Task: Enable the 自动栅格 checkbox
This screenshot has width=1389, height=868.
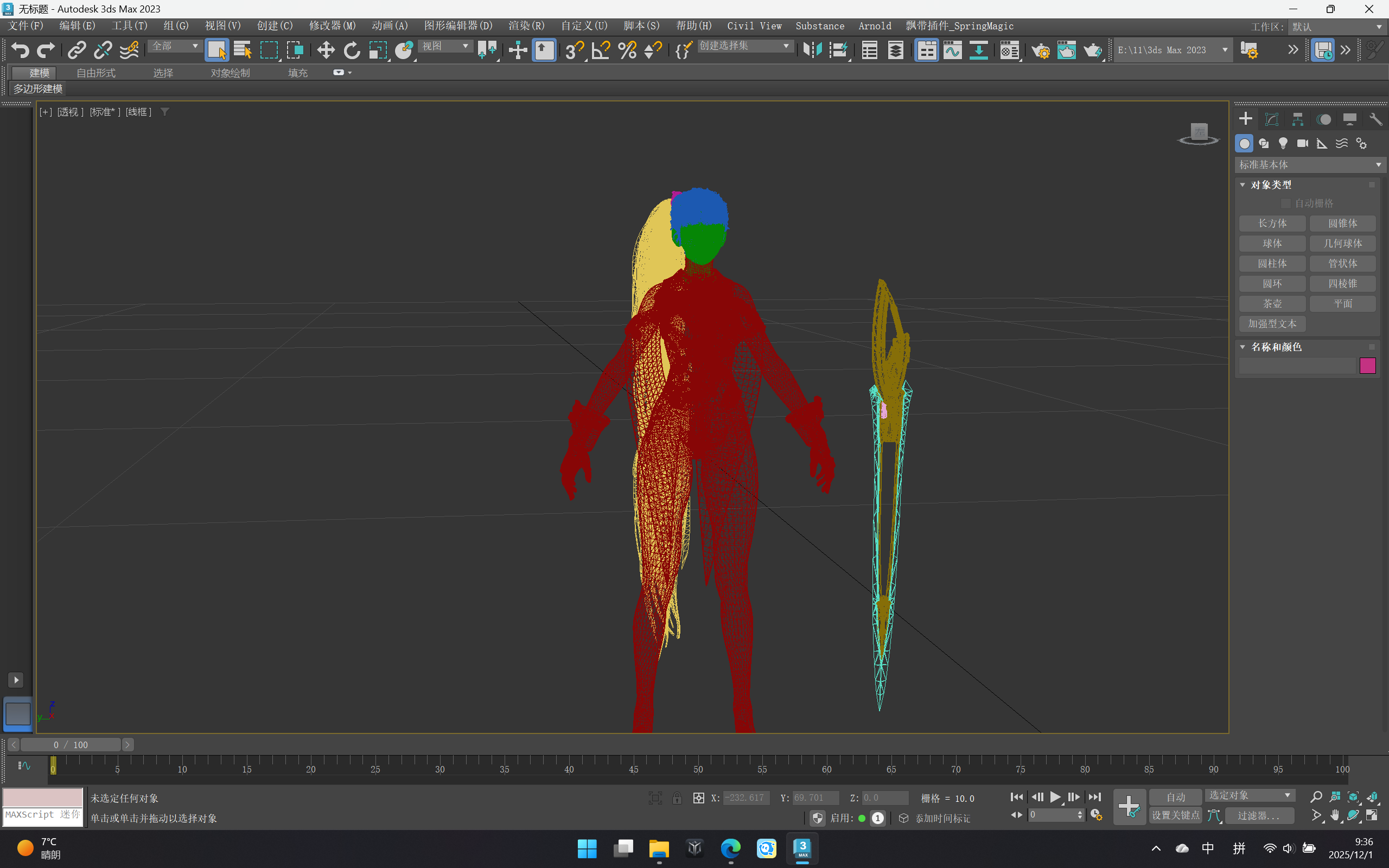Action: [1286, 203]
